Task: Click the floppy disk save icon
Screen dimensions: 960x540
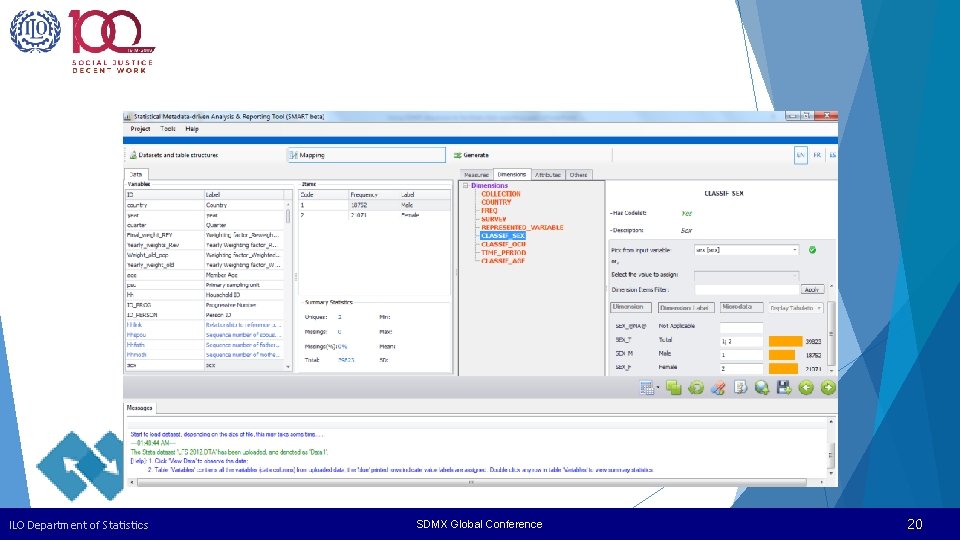Action: 784,388
